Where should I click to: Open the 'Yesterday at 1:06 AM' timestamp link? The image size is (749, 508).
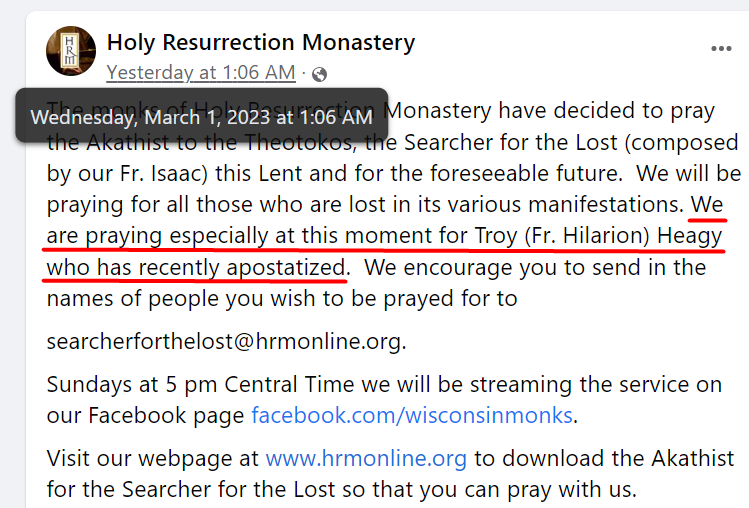pyautogui.click(x=201, y=73)
